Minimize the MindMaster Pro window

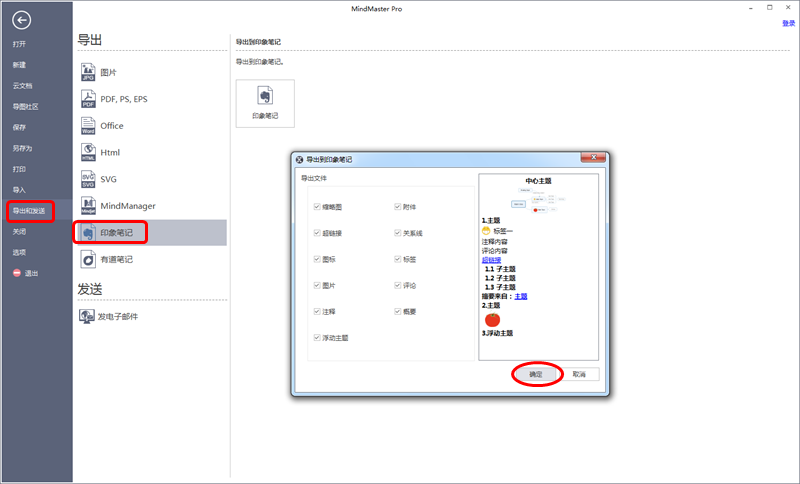751,8
